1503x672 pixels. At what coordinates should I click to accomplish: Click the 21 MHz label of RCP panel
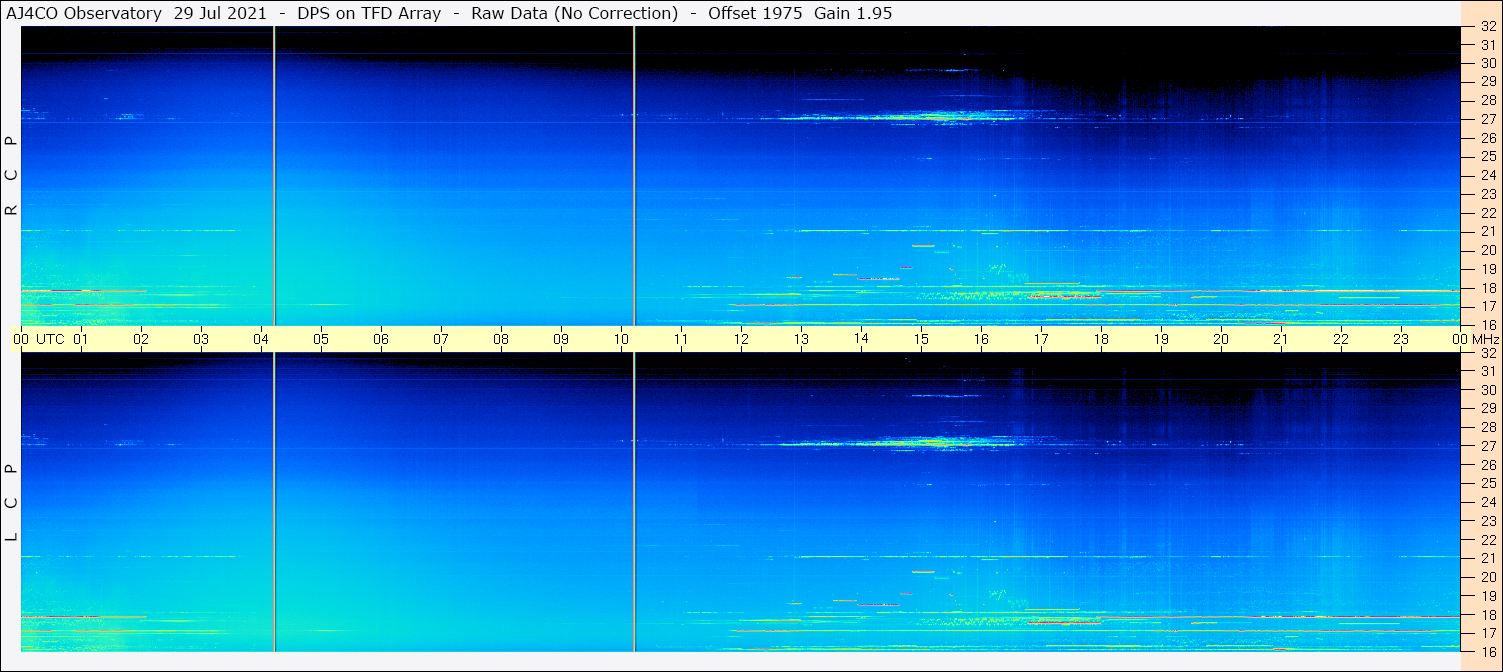[x=1487, y=232]
